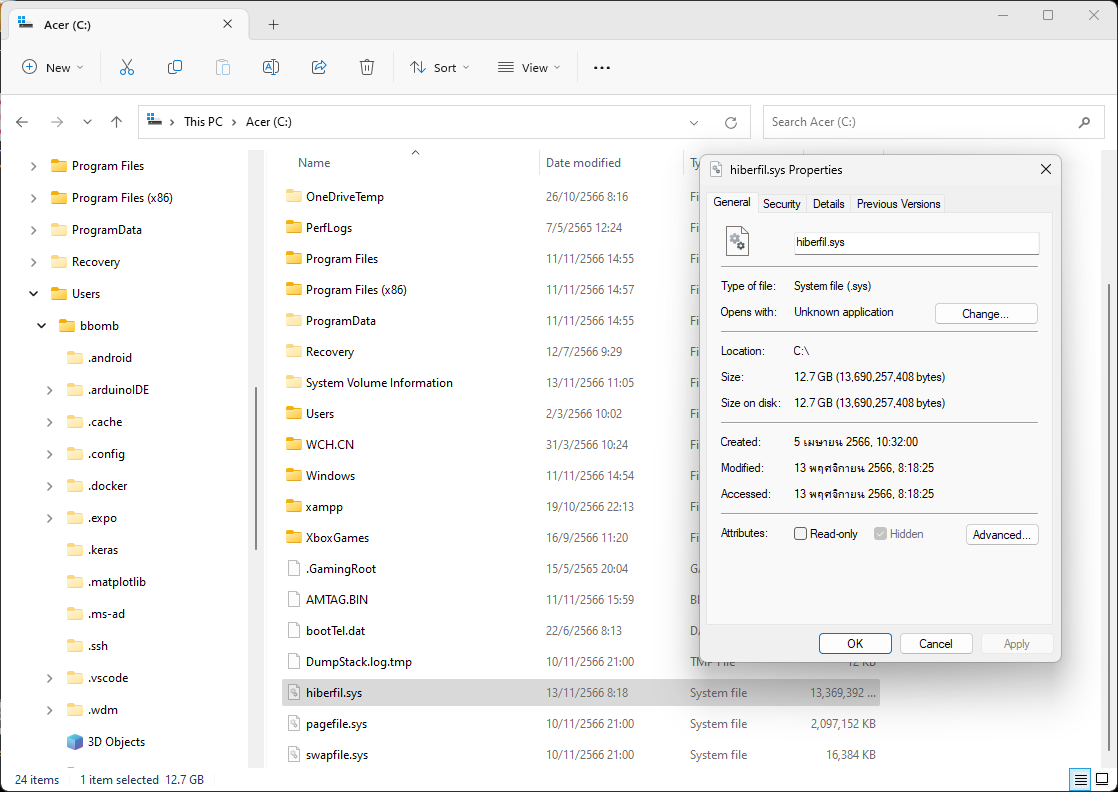Click the Advanced... attributes button
Image resolution: width=1118 pixels, height=792 pixels.
coord(1001,535)
